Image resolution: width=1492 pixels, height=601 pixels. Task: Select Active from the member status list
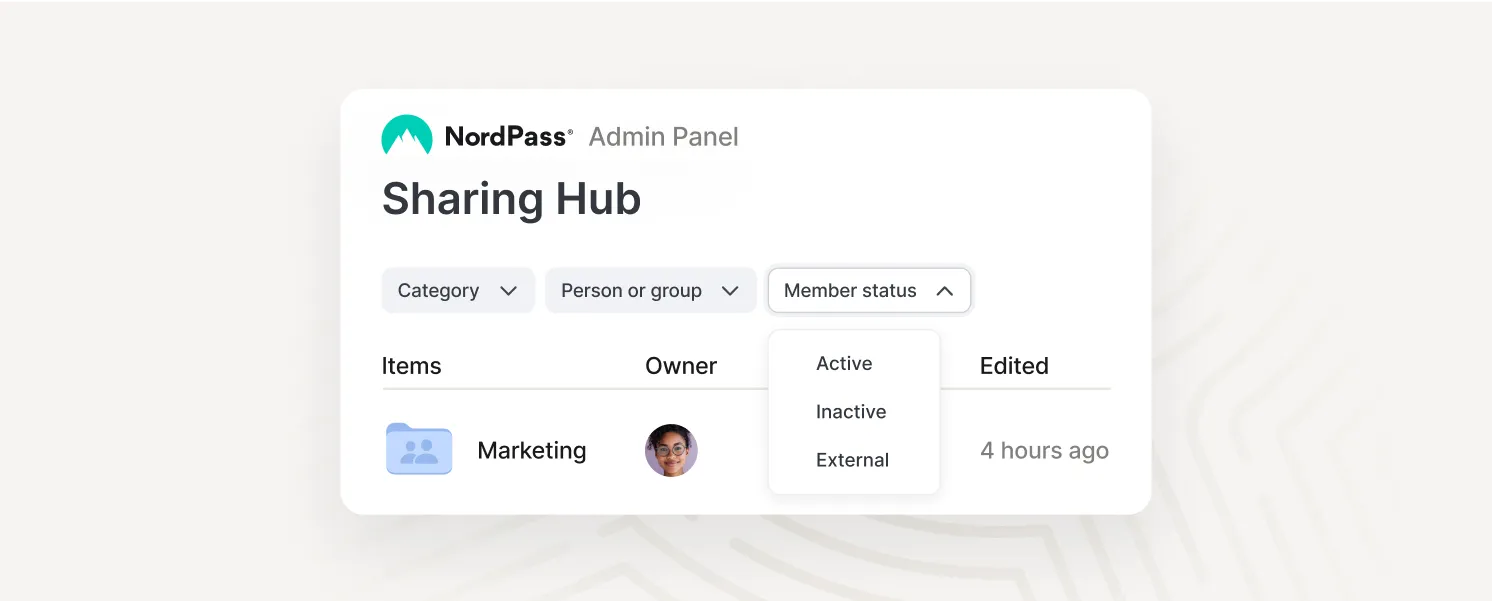click(844, 364)
